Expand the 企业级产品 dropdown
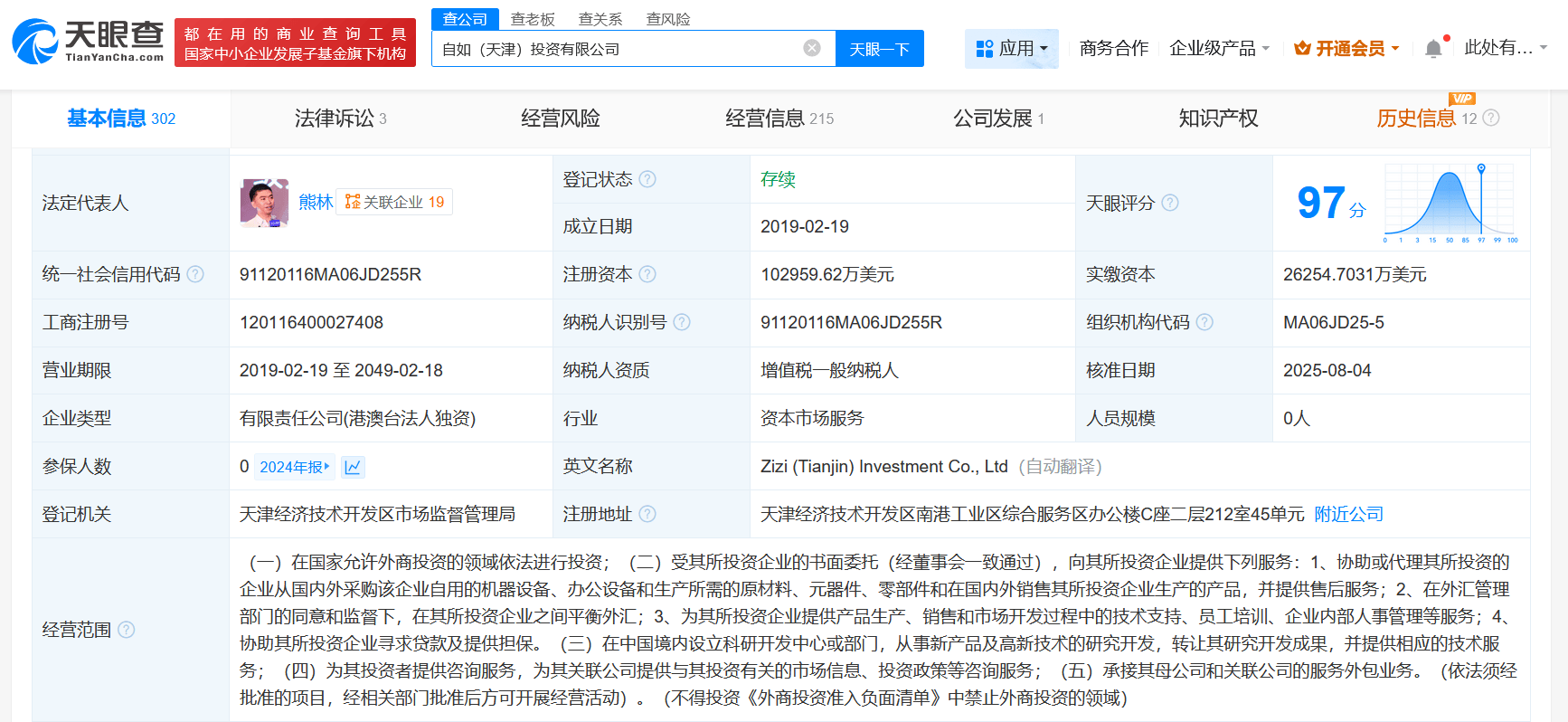Viewport: 1568px width, 722px height. [1219, 48]
